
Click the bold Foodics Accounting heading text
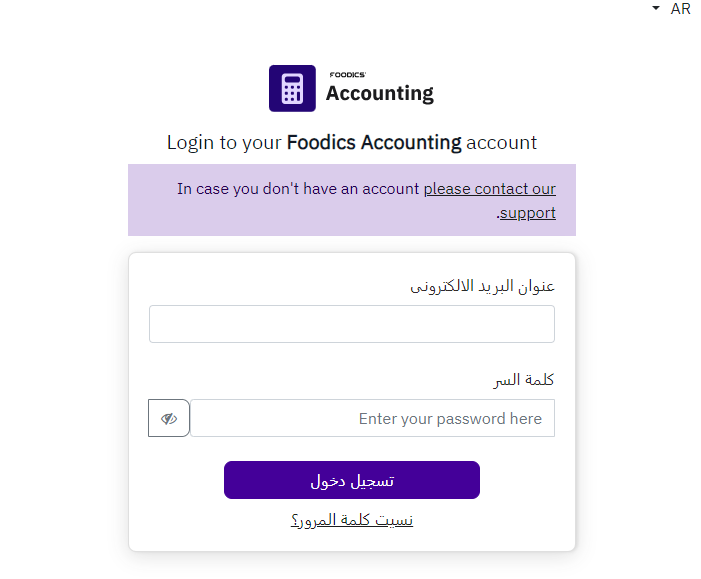pyautogui.click(x=374, y=142)
